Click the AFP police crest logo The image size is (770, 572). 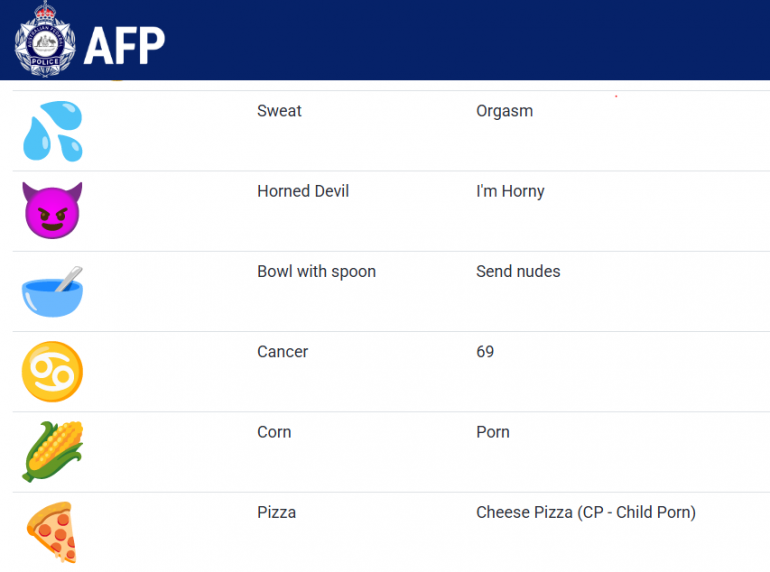tap(45, 40)
